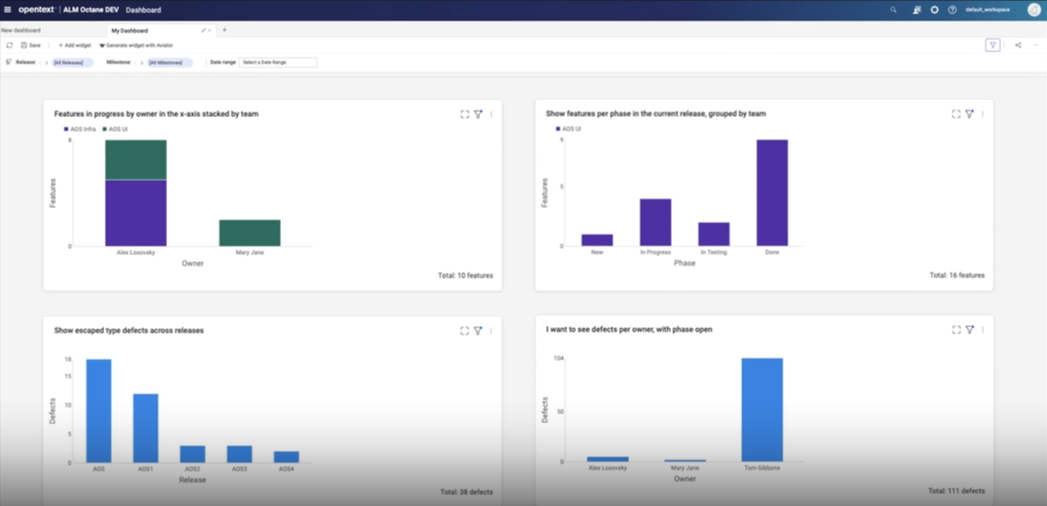Open the hamburger main menu
This screenshot has height=506, width=1047.
[8, 10]
